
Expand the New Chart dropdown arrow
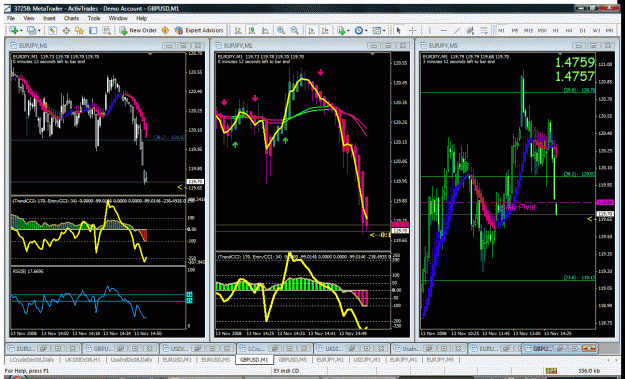click(21, 31)
